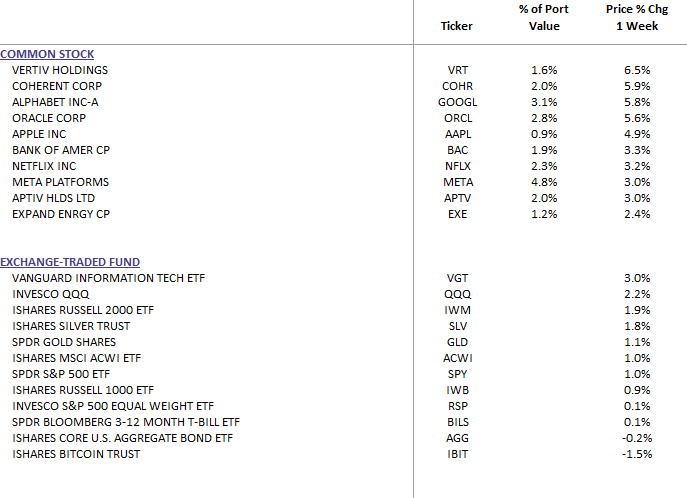The height and width of the screenshot is (498, 687).
Task: Open the COMMON STOCK section link
Action: [47, 54]
